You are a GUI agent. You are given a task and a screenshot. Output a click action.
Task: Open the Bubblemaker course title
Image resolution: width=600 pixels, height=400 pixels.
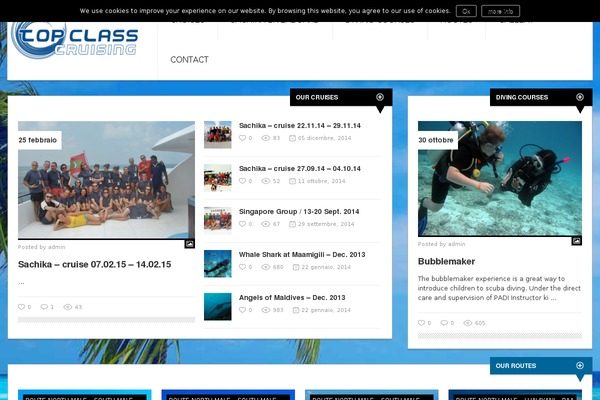pyautogui.click(x=446, y=261)
